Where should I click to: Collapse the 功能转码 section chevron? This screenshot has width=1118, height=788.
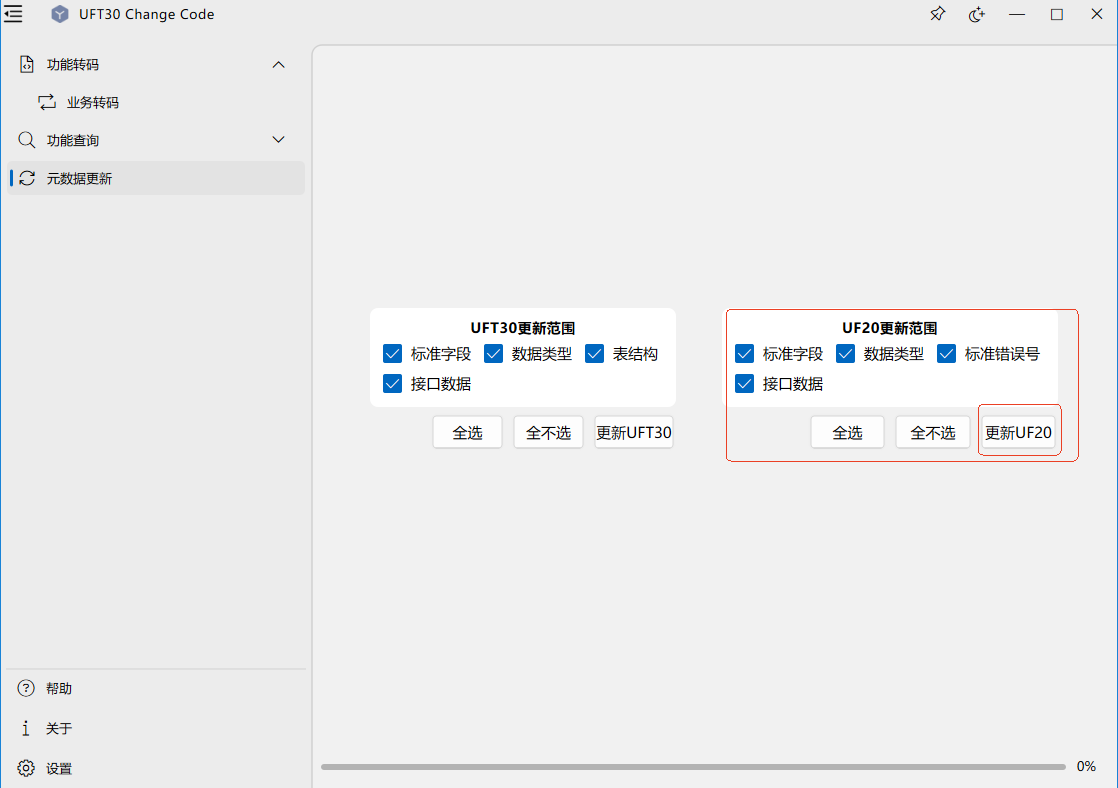click(278, 64)
